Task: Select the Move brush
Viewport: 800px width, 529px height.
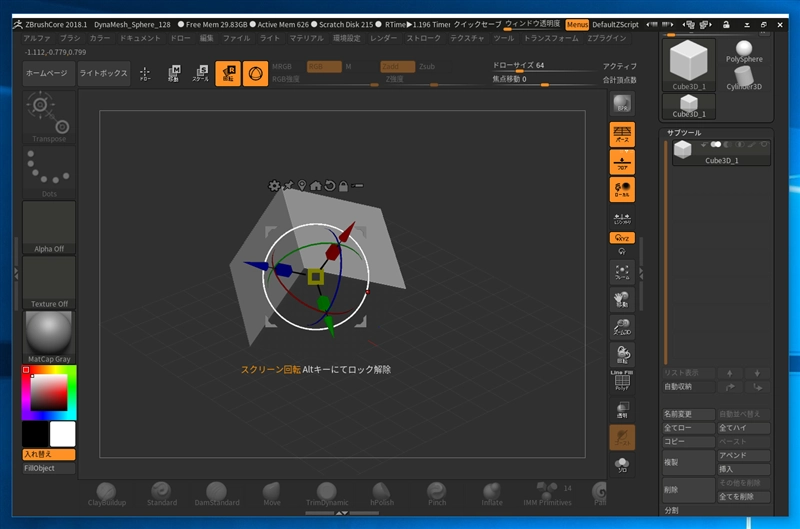Action: click(272, 494)
